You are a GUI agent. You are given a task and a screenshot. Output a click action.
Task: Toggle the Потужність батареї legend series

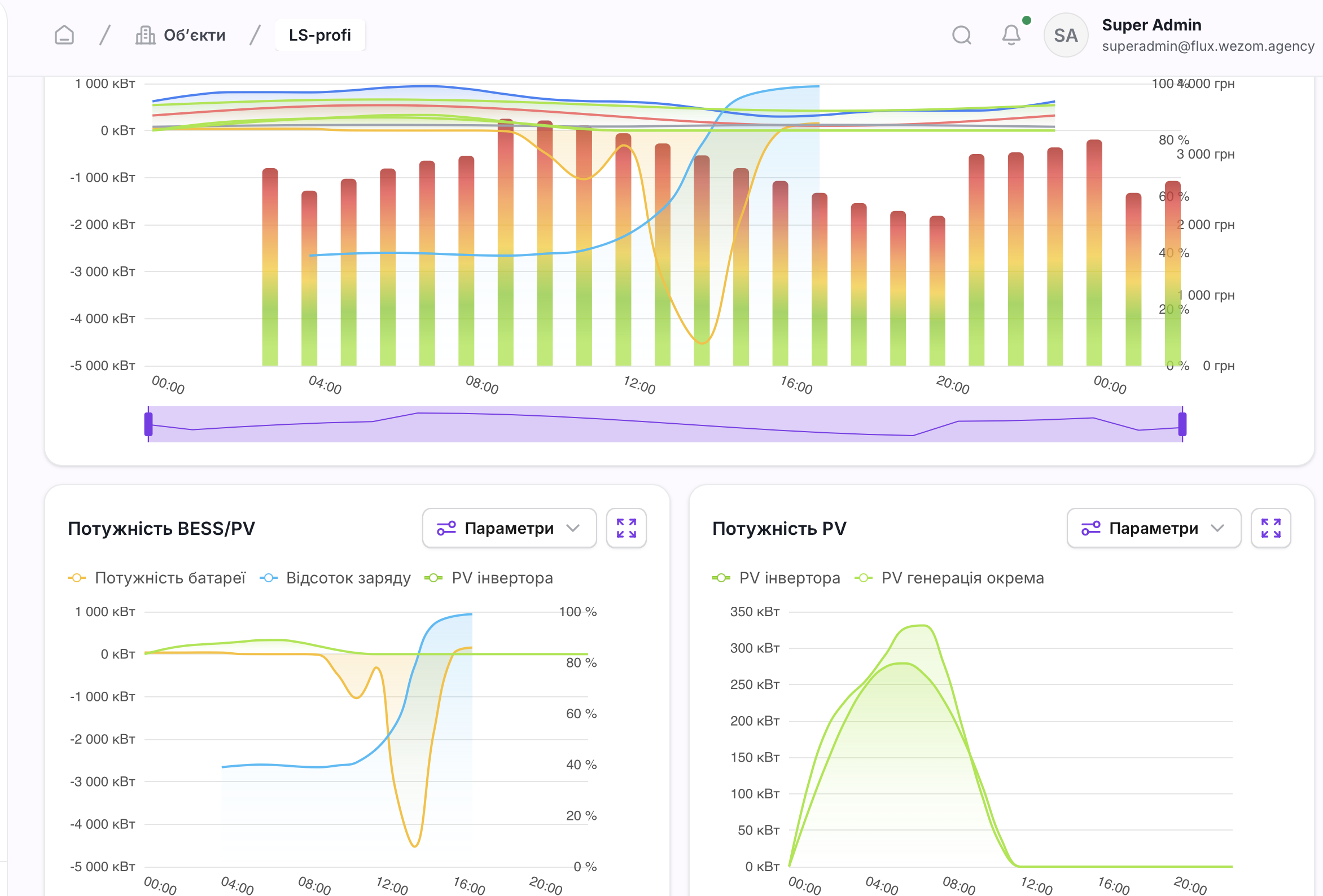point(156,578)
